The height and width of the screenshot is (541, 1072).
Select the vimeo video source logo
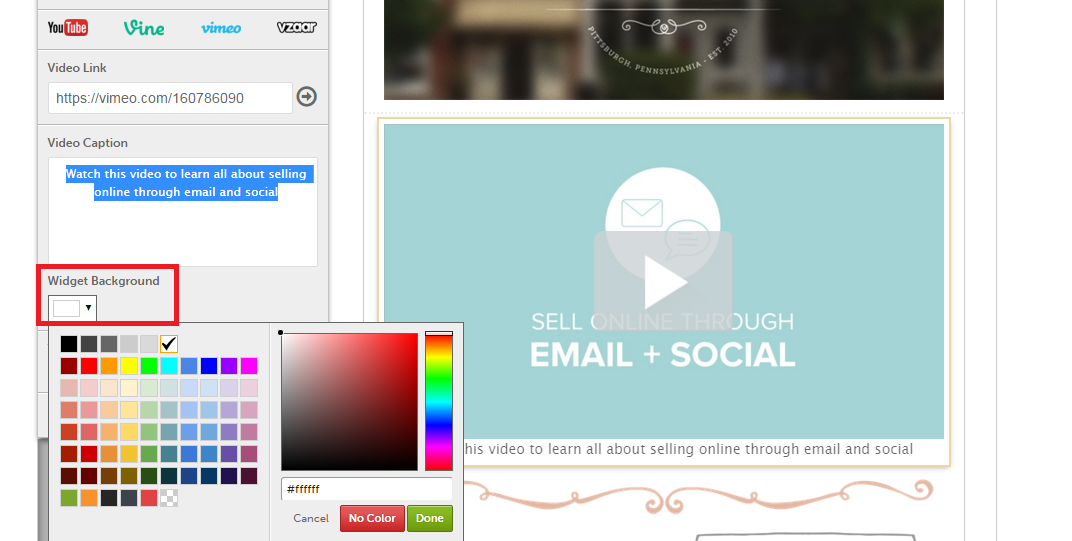pos(221,28)
